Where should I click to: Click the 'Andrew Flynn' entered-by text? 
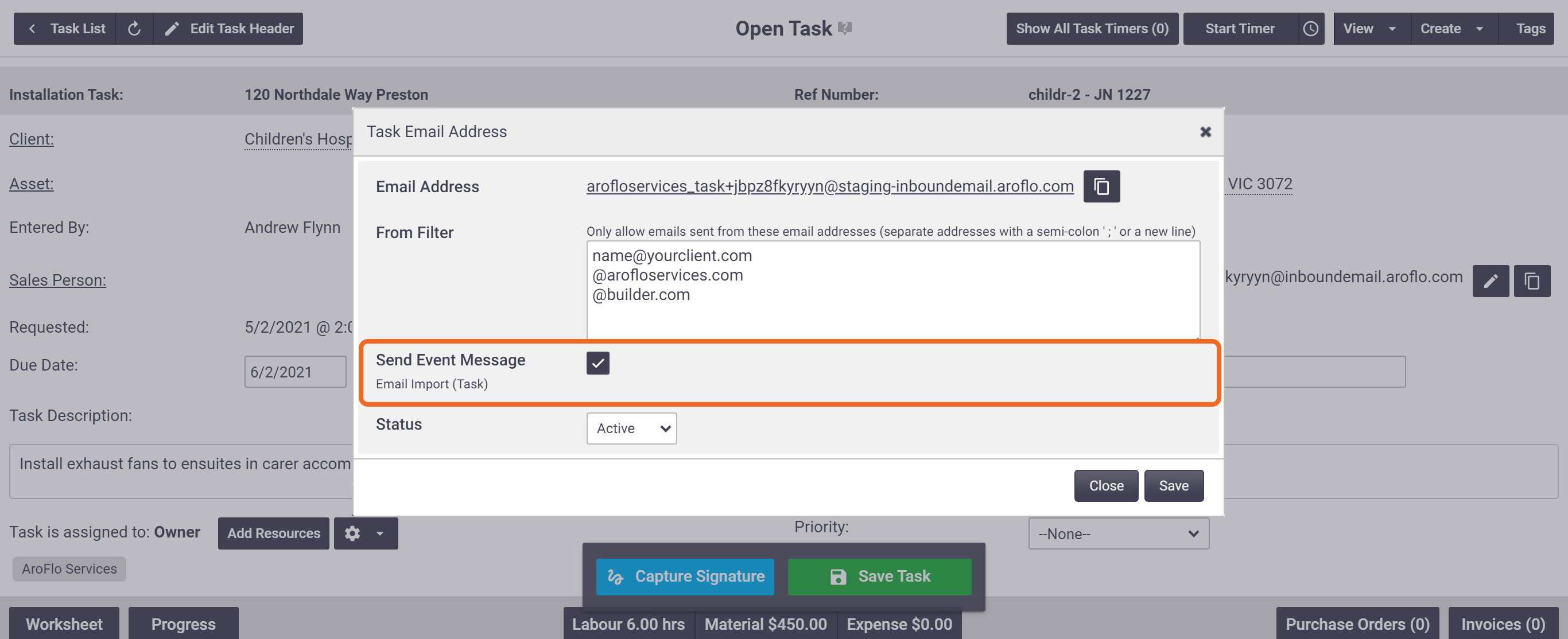click(x=292, y=228)
